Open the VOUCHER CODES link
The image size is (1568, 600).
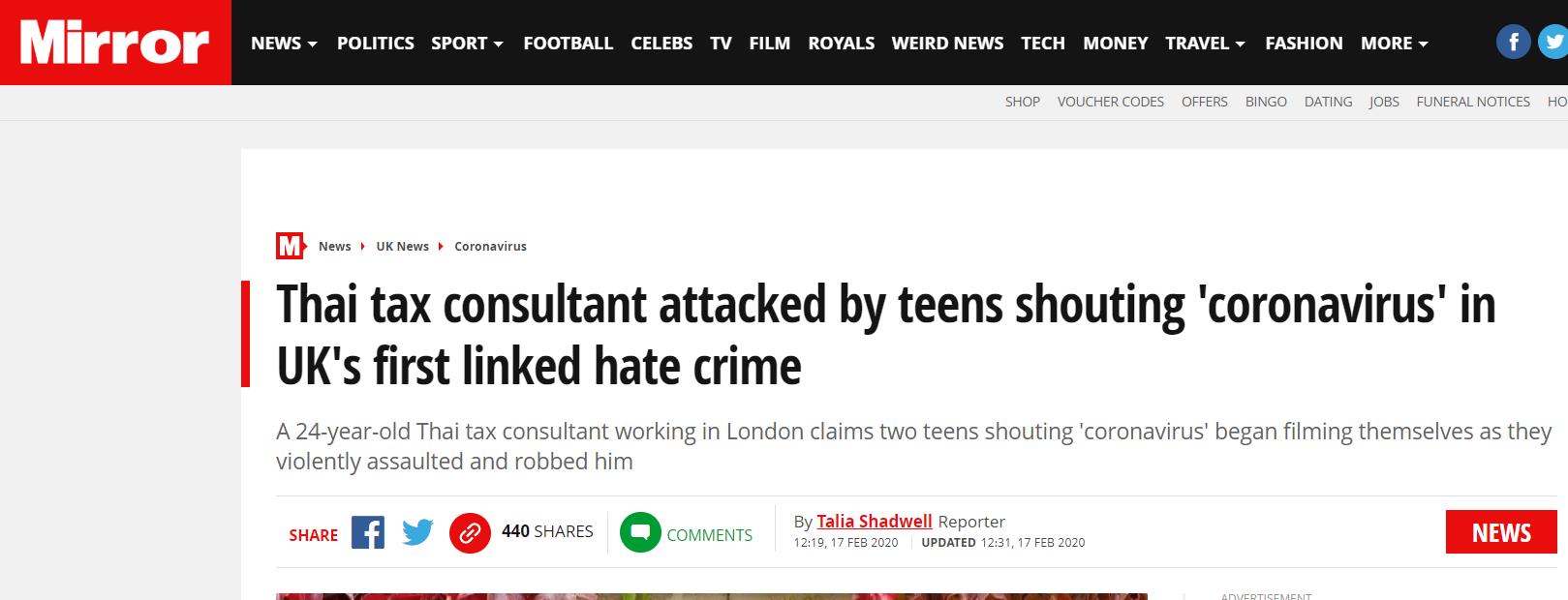pos(1111,102)
